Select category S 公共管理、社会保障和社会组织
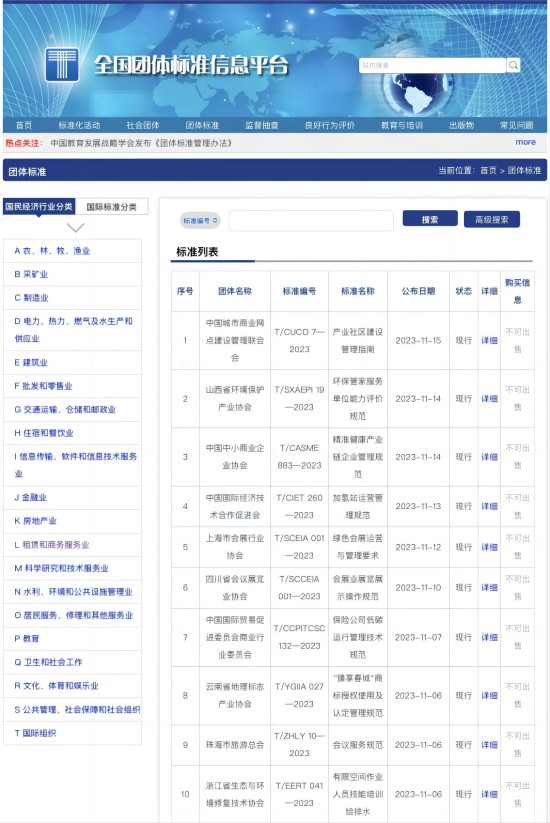 click(x=77, y=709)
